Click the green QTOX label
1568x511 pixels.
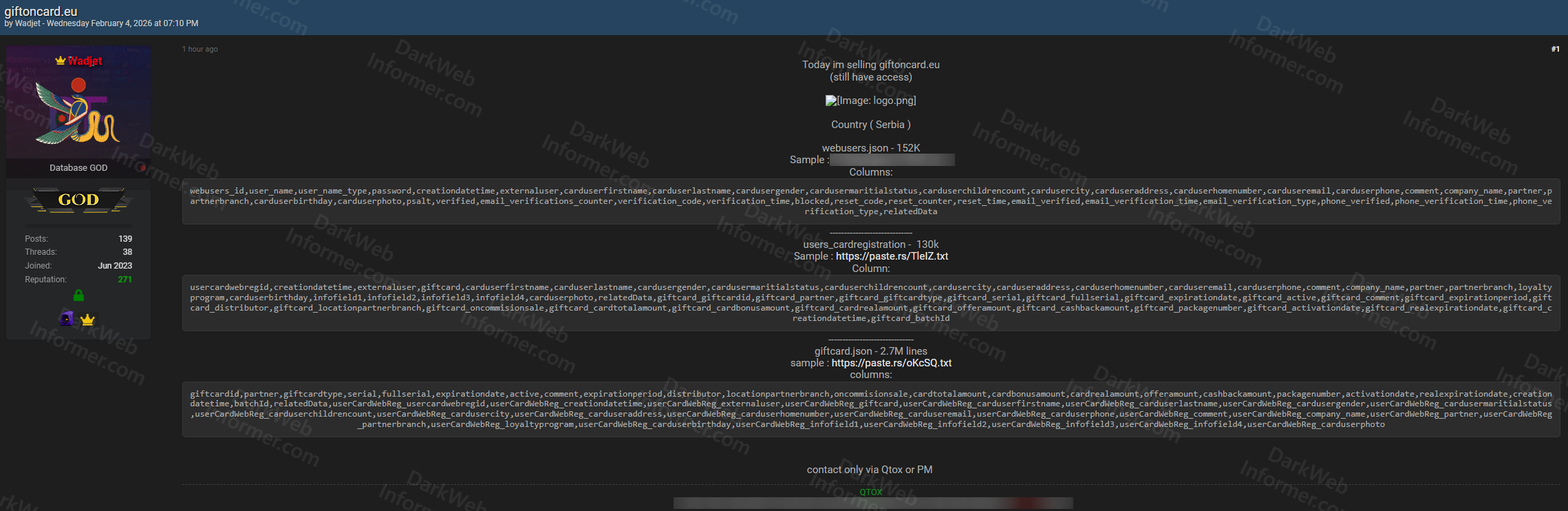click(870, 492)
